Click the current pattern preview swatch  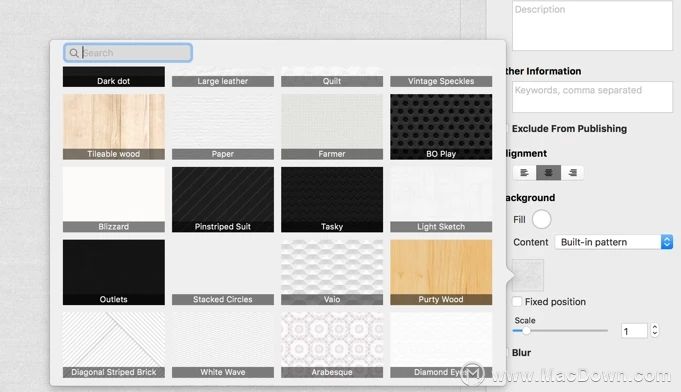pos(528,275)
